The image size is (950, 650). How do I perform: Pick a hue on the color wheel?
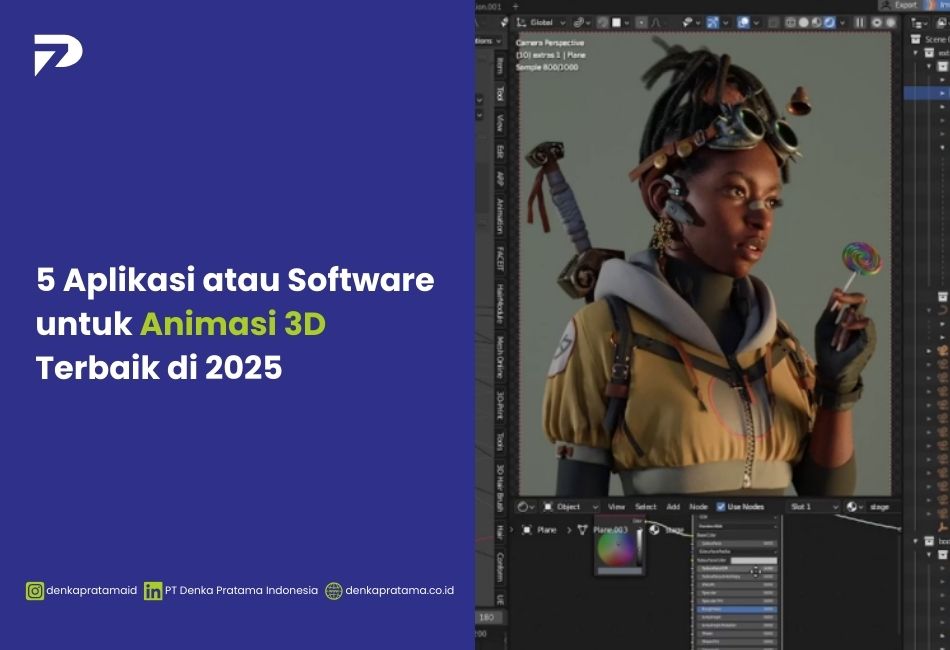[614, 549]
